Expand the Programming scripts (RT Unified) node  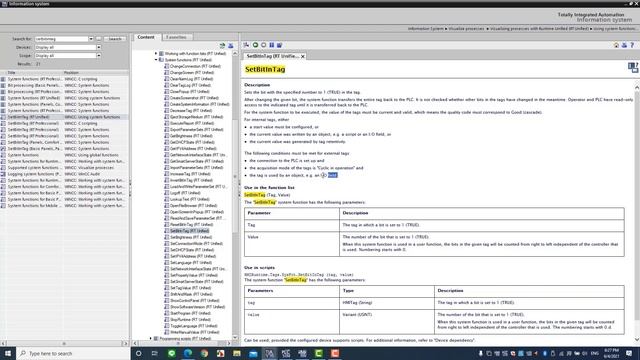pos(151,338)
